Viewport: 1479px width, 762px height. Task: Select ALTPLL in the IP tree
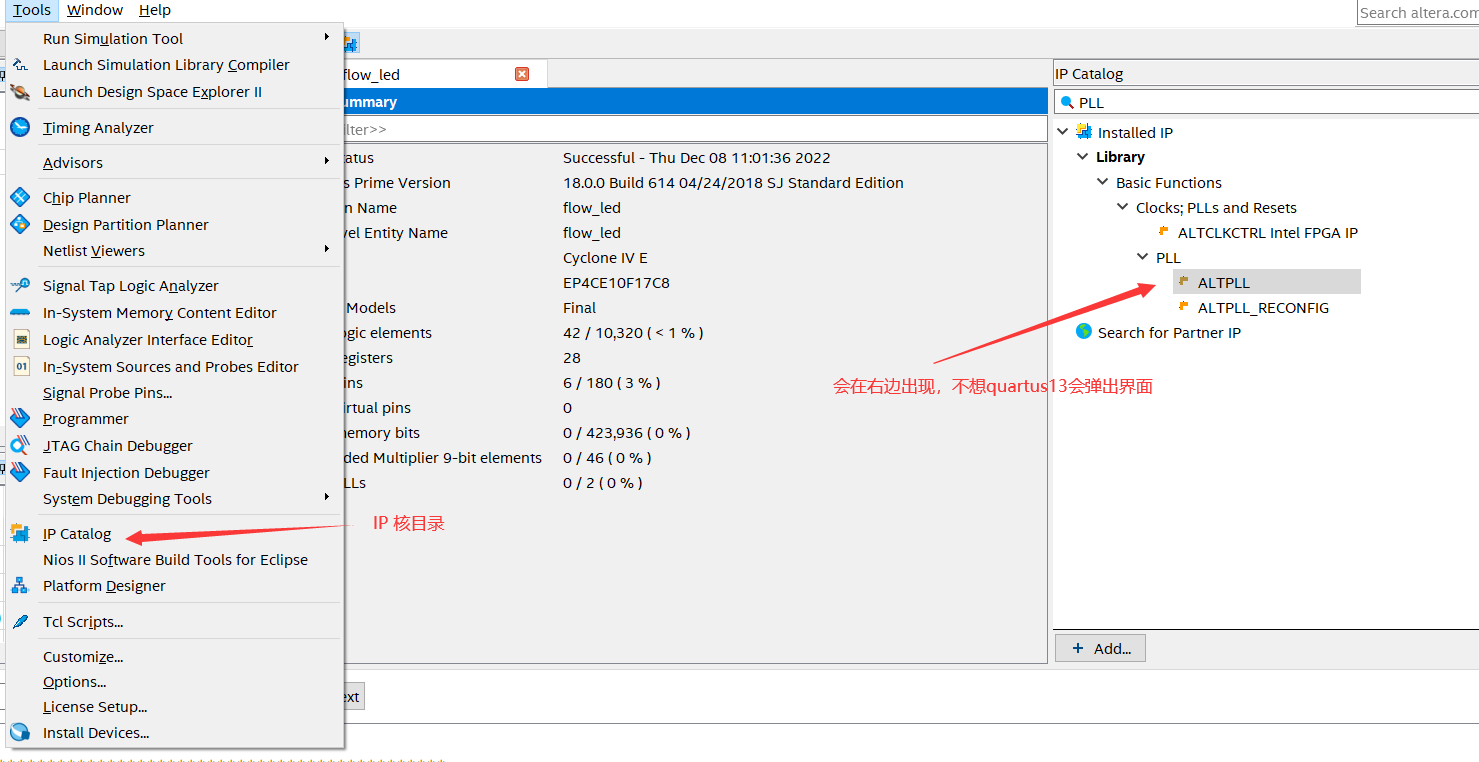click(x=1224, y=283)
